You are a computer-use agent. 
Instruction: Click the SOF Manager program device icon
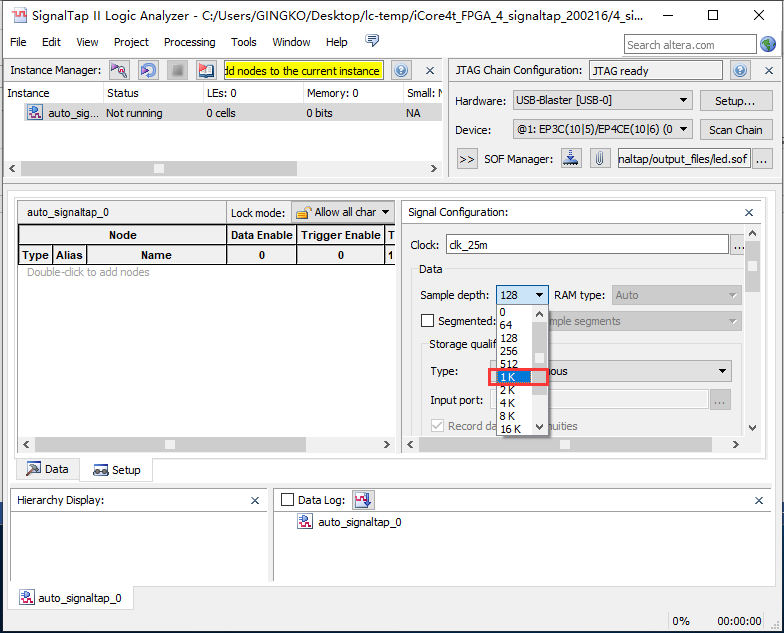point(571,159)
